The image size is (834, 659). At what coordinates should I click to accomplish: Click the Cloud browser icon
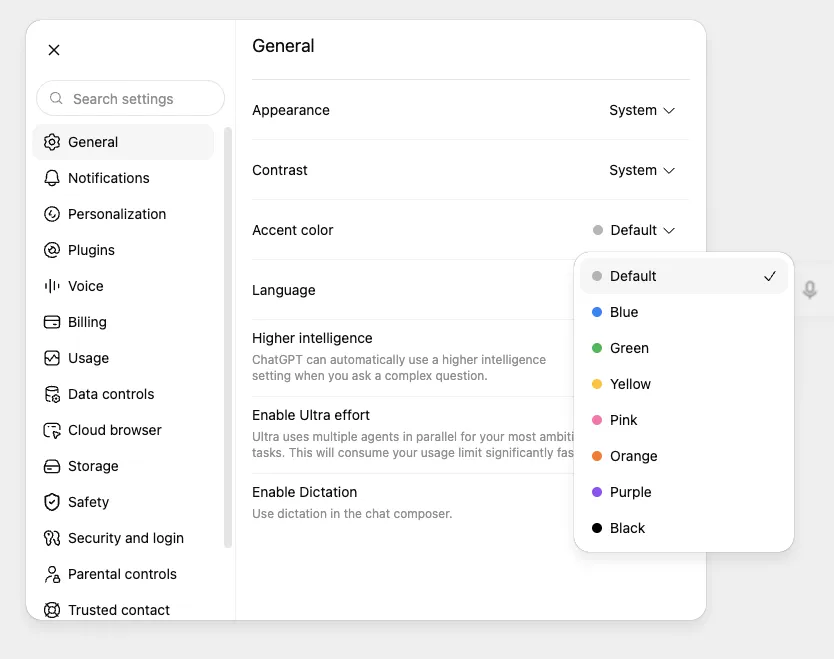point(52,430)
